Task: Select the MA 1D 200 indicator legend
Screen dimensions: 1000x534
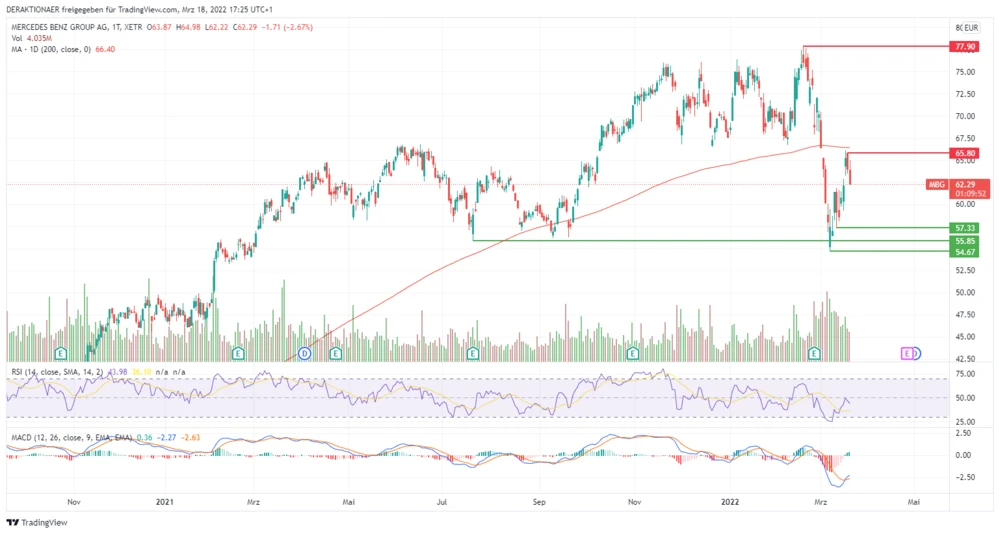Action: click(x=63, y=49)
